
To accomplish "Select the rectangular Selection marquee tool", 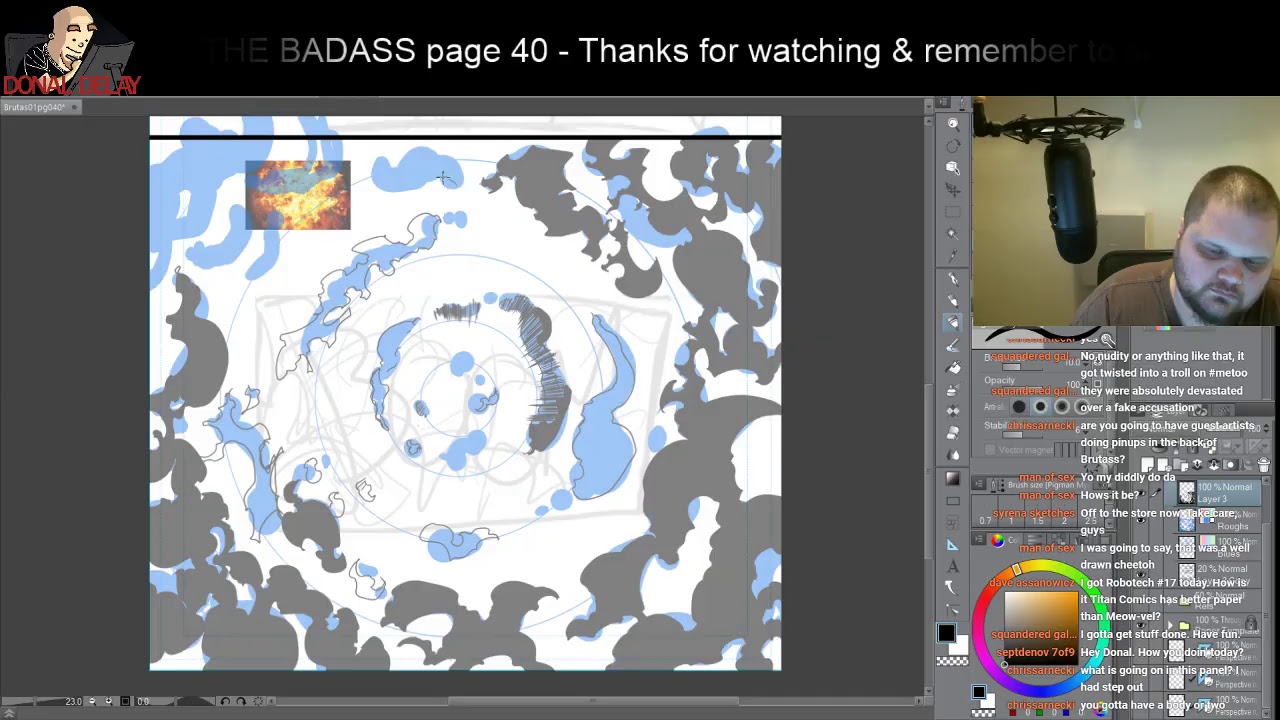I will coord(953,212).
